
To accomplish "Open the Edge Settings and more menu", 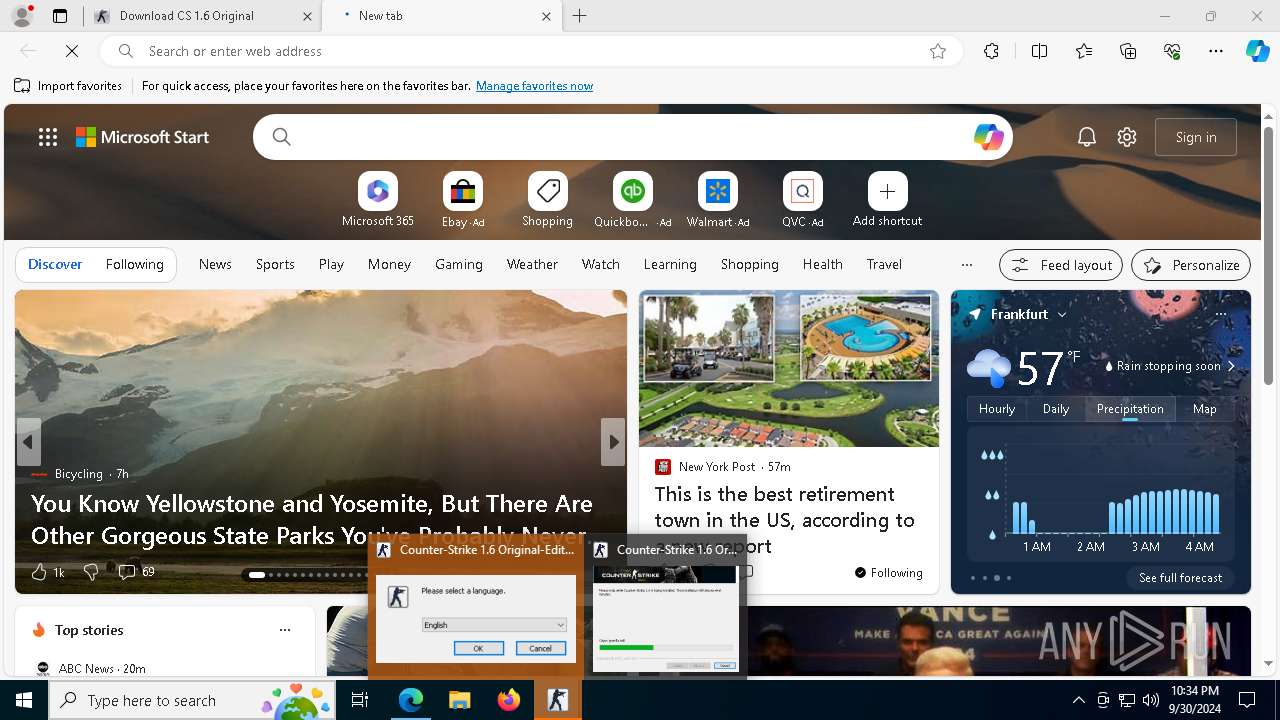I will click(1216, 51).
